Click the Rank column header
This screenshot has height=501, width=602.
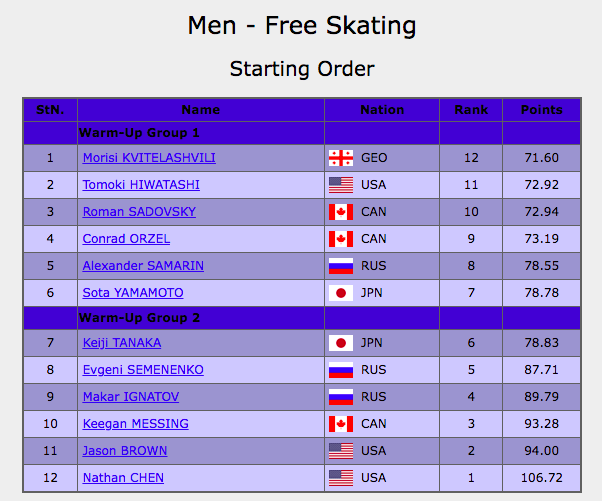click(471, 110)
